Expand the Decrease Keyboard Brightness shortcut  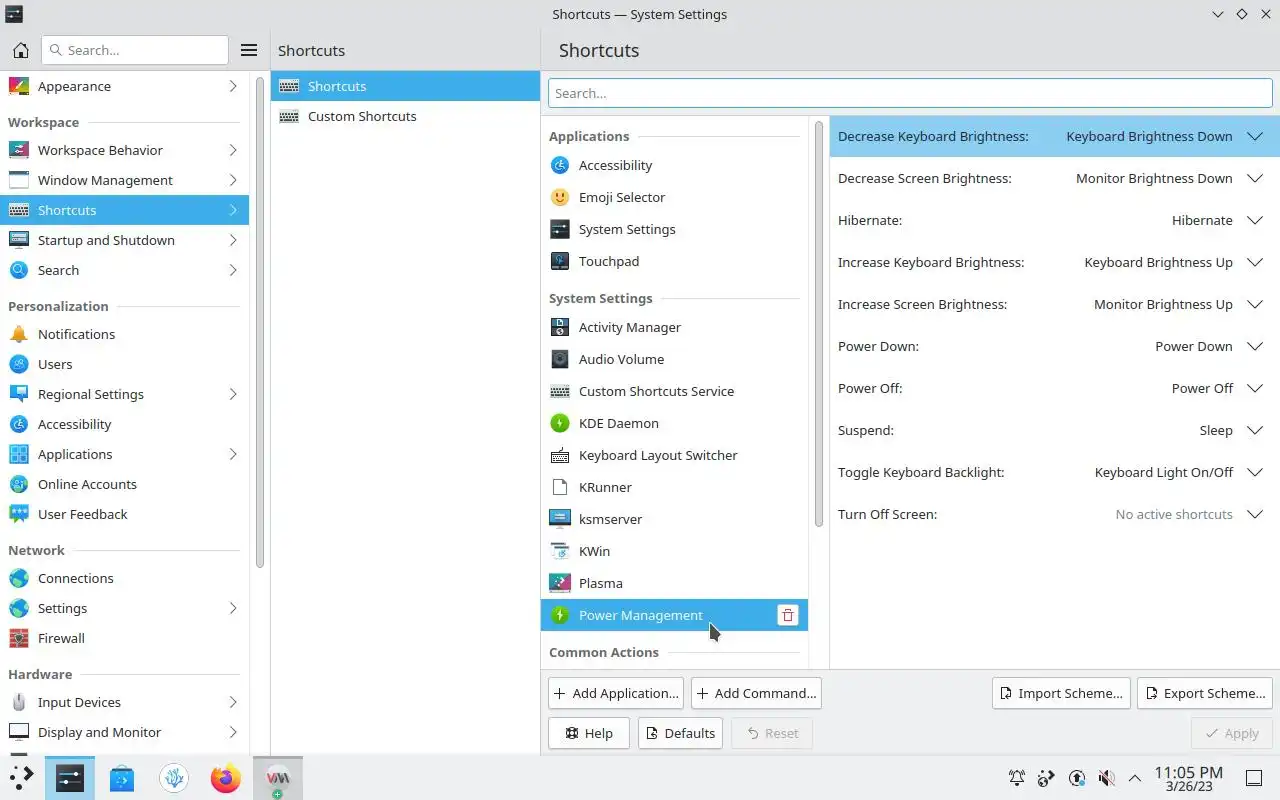pyautogui.click(x=1255, y=136)
